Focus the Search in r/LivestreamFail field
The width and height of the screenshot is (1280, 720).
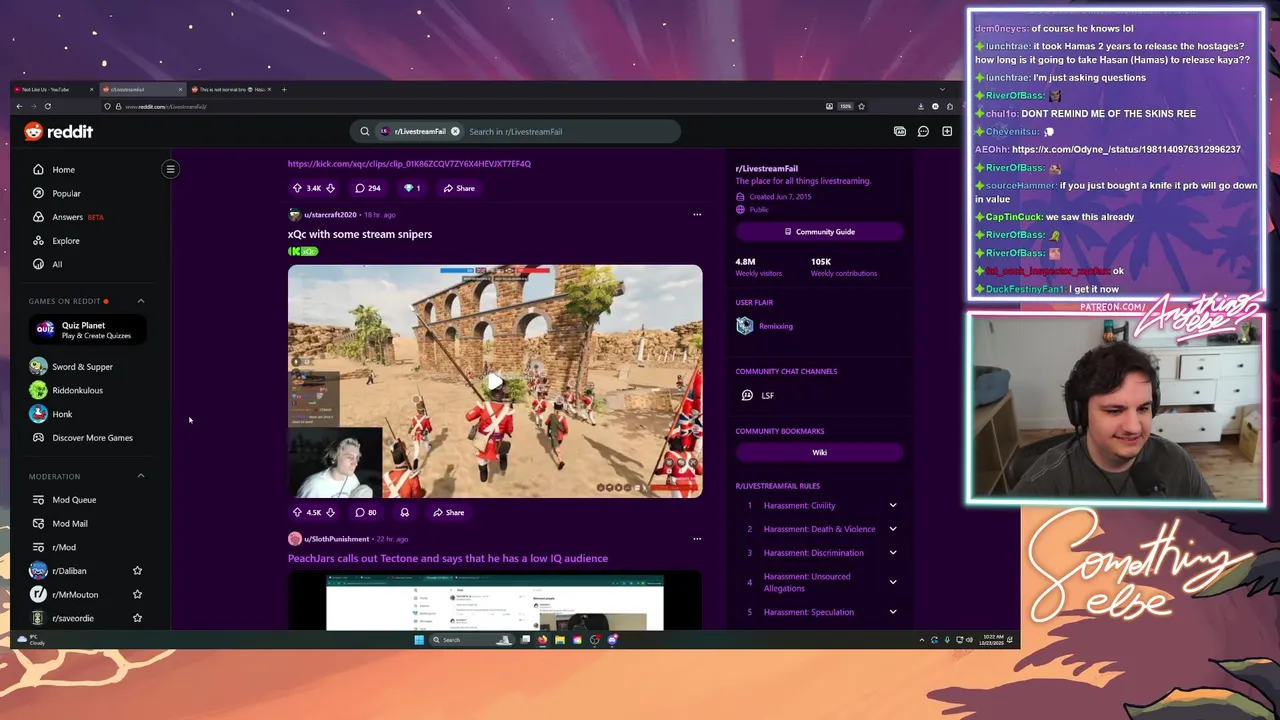[570, 131]
